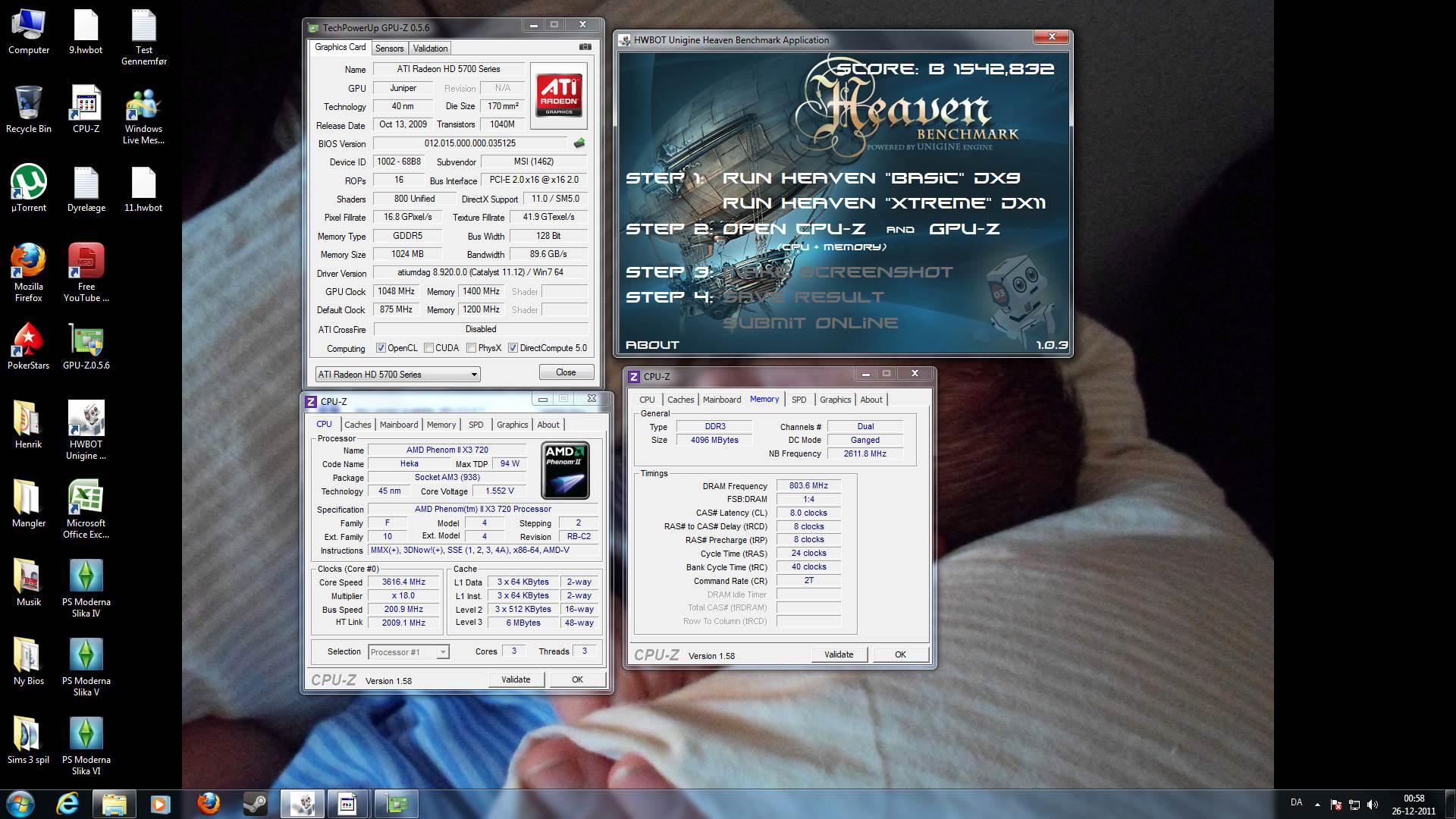The width and height of the screenshot is (1456, 819).
Task: Open the Dyrelæge file icon
Action: pos(86,189)
